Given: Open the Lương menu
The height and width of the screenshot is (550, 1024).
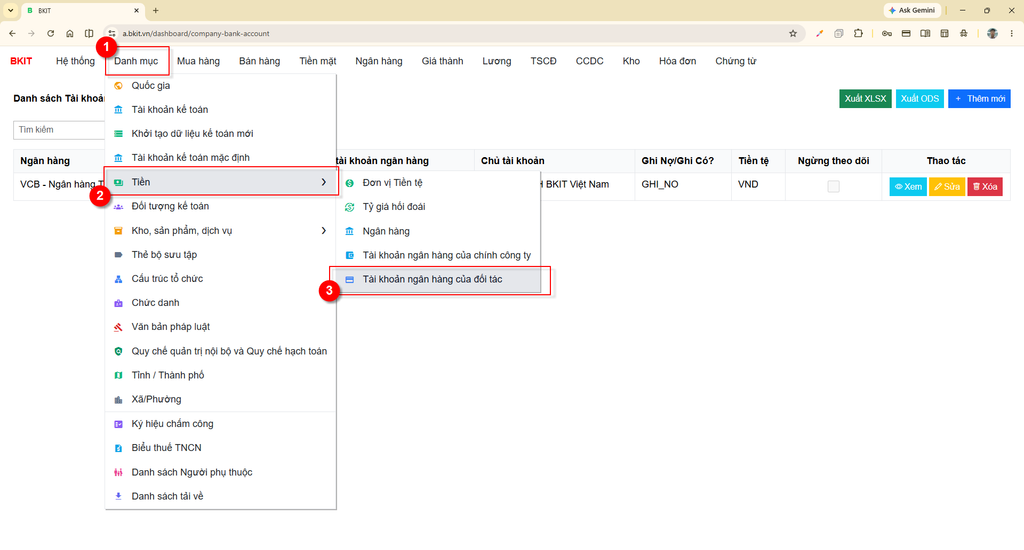Looking at the screenshot, I should pos(497,61).
